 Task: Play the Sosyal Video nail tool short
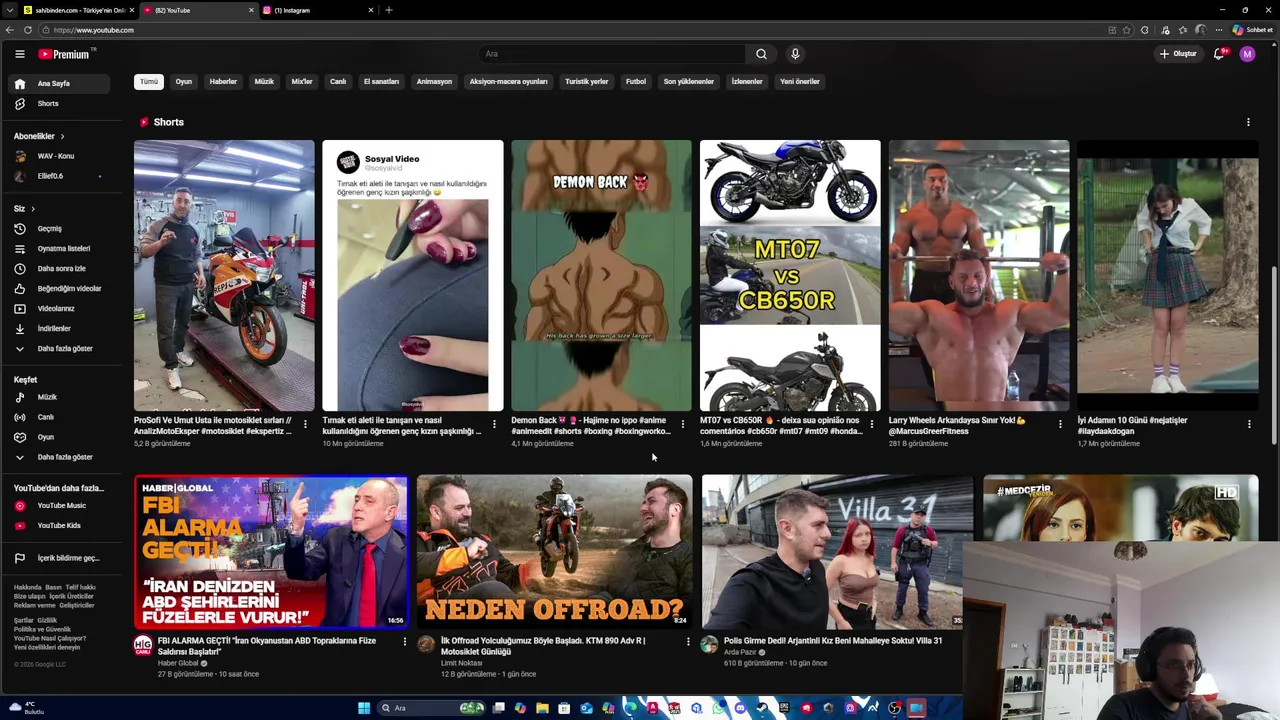413,275
